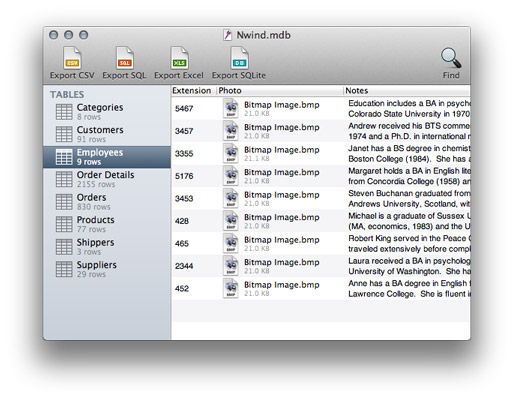
Task: Click the Photo column header
Action: 280,91
